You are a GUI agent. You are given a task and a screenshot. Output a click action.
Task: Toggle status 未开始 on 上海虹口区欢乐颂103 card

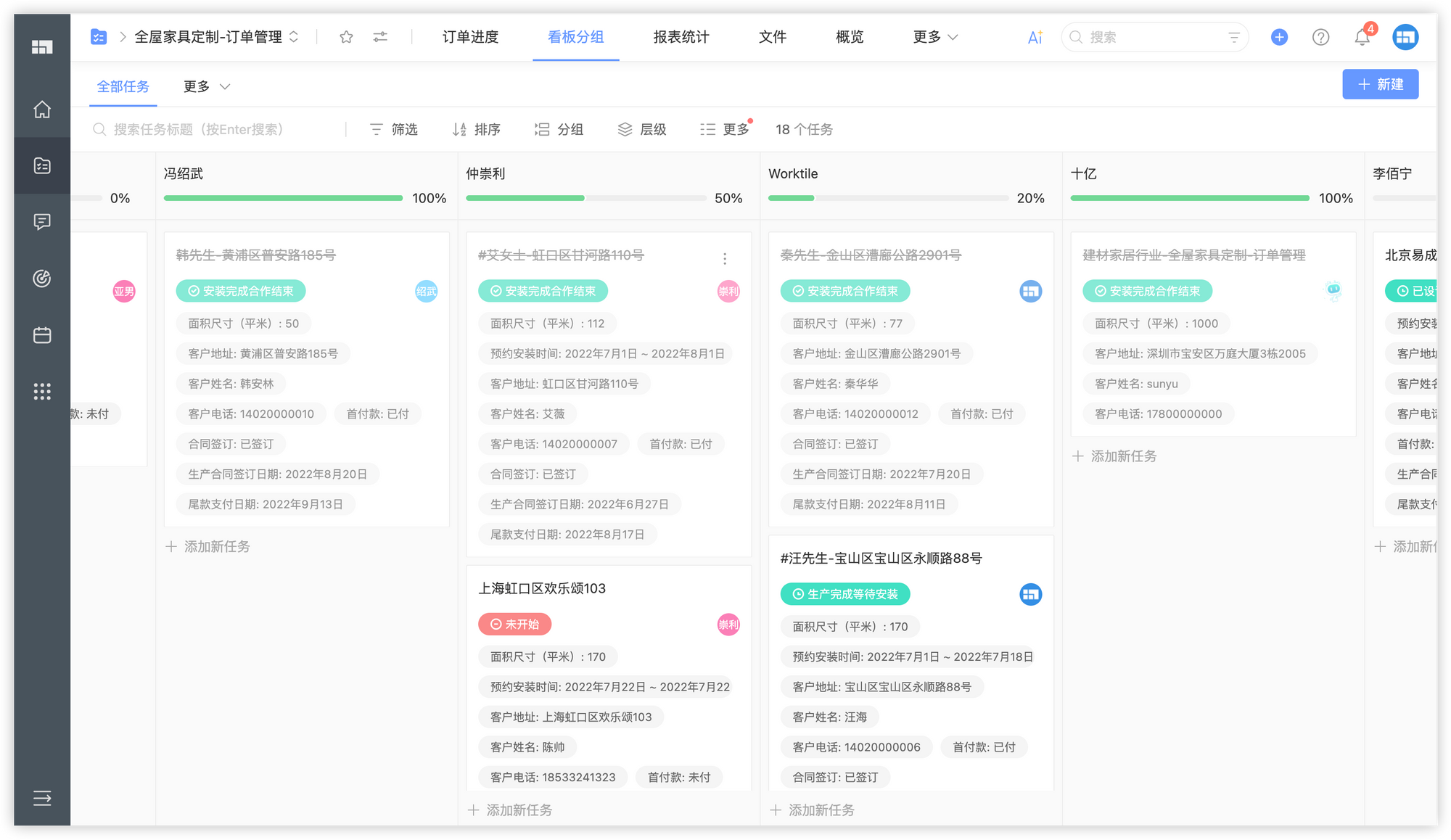tap(514, 625)
